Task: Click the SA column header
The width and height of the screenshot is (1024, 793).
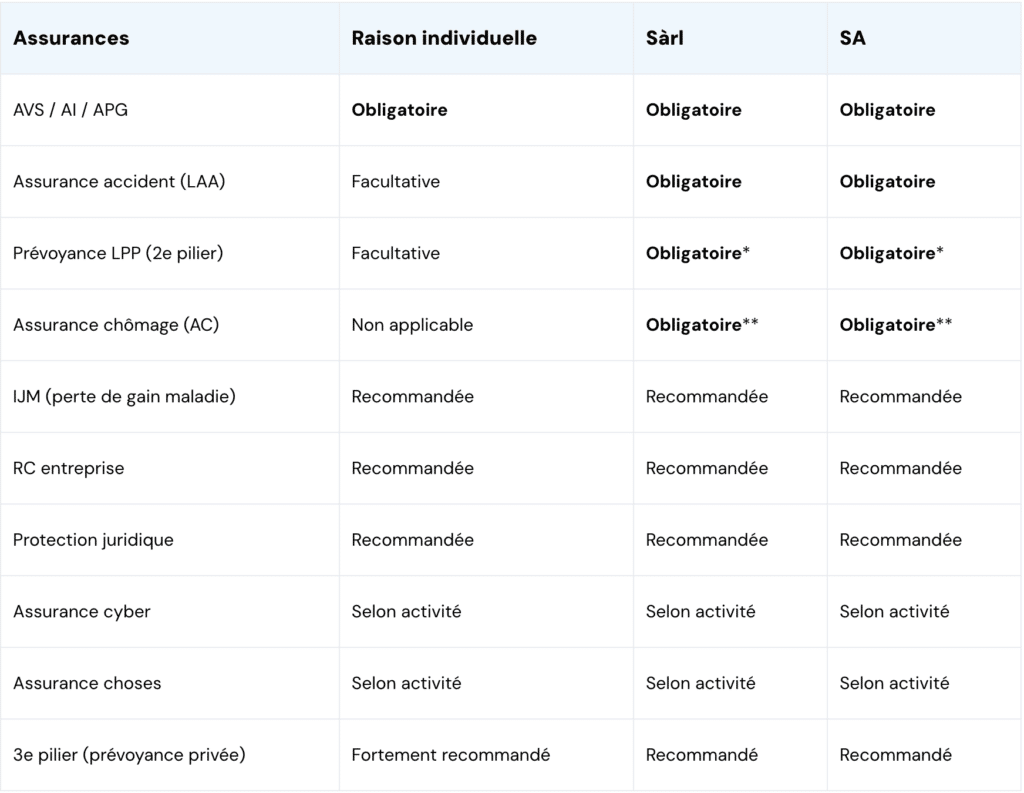Action: point(853,38)
